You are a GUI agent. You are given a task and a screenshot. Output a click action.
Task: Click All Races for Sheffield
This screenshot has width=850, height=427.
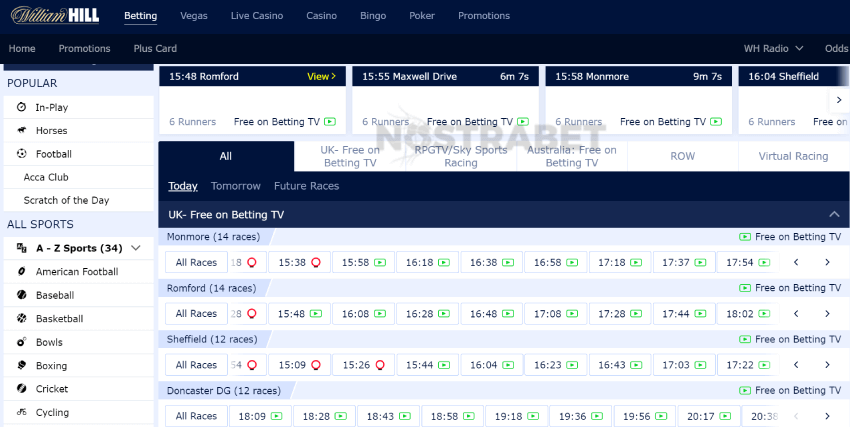click(x=196, y=365)
